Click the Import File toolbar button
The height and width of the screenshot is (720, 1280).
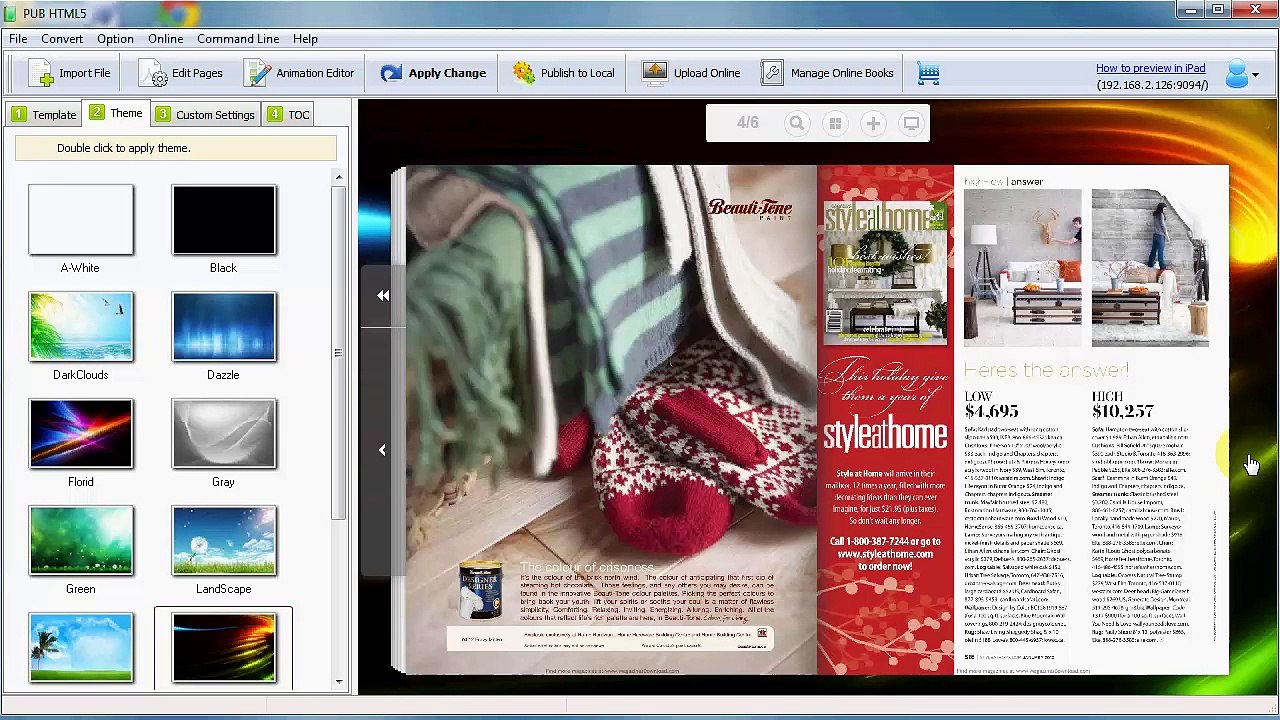pyautogui.click(x=69, y=73)
